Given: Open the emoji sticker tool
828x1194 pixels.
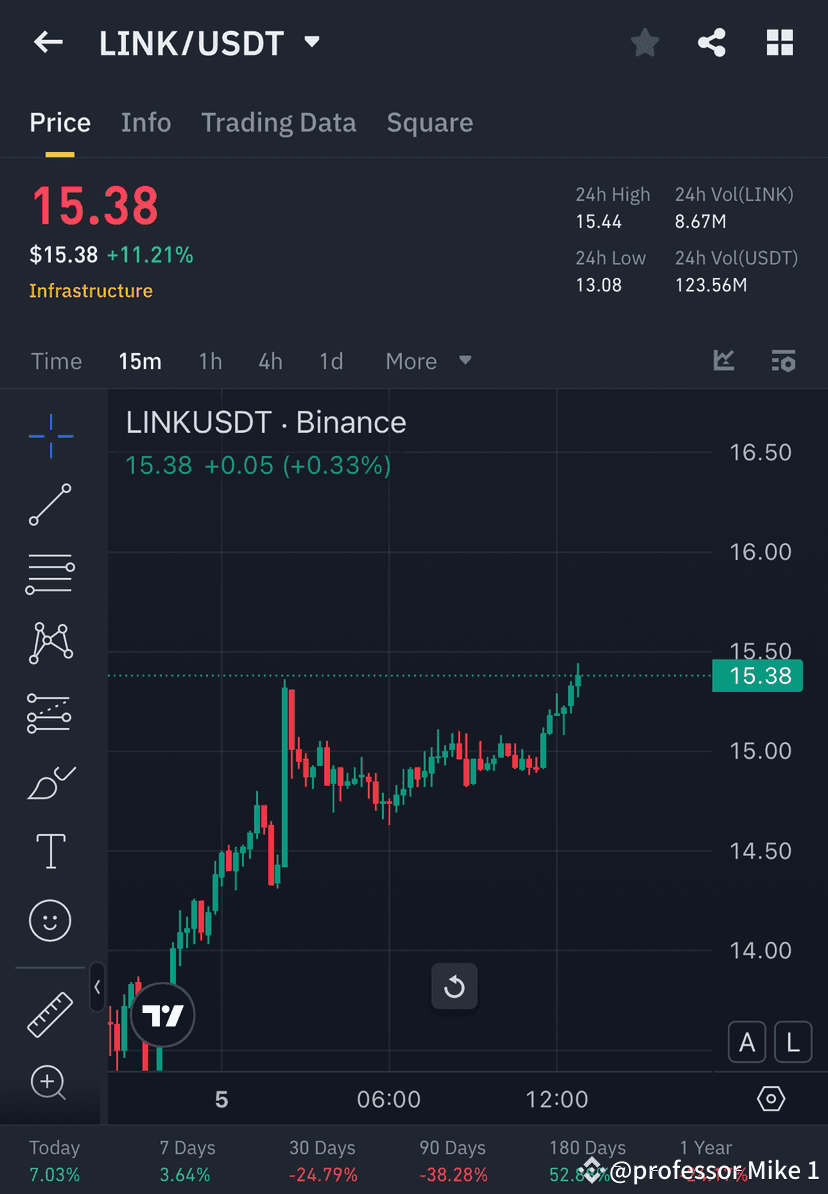Looking at the screenshot, I should click(50, 920).
